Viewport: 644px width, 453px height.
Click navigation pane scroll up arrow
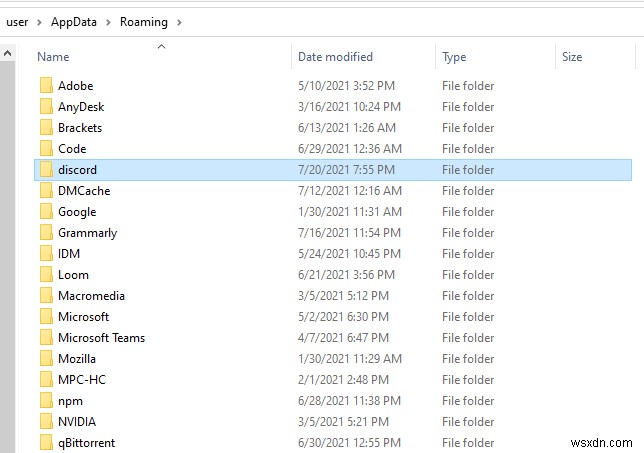tap(7, 53)
